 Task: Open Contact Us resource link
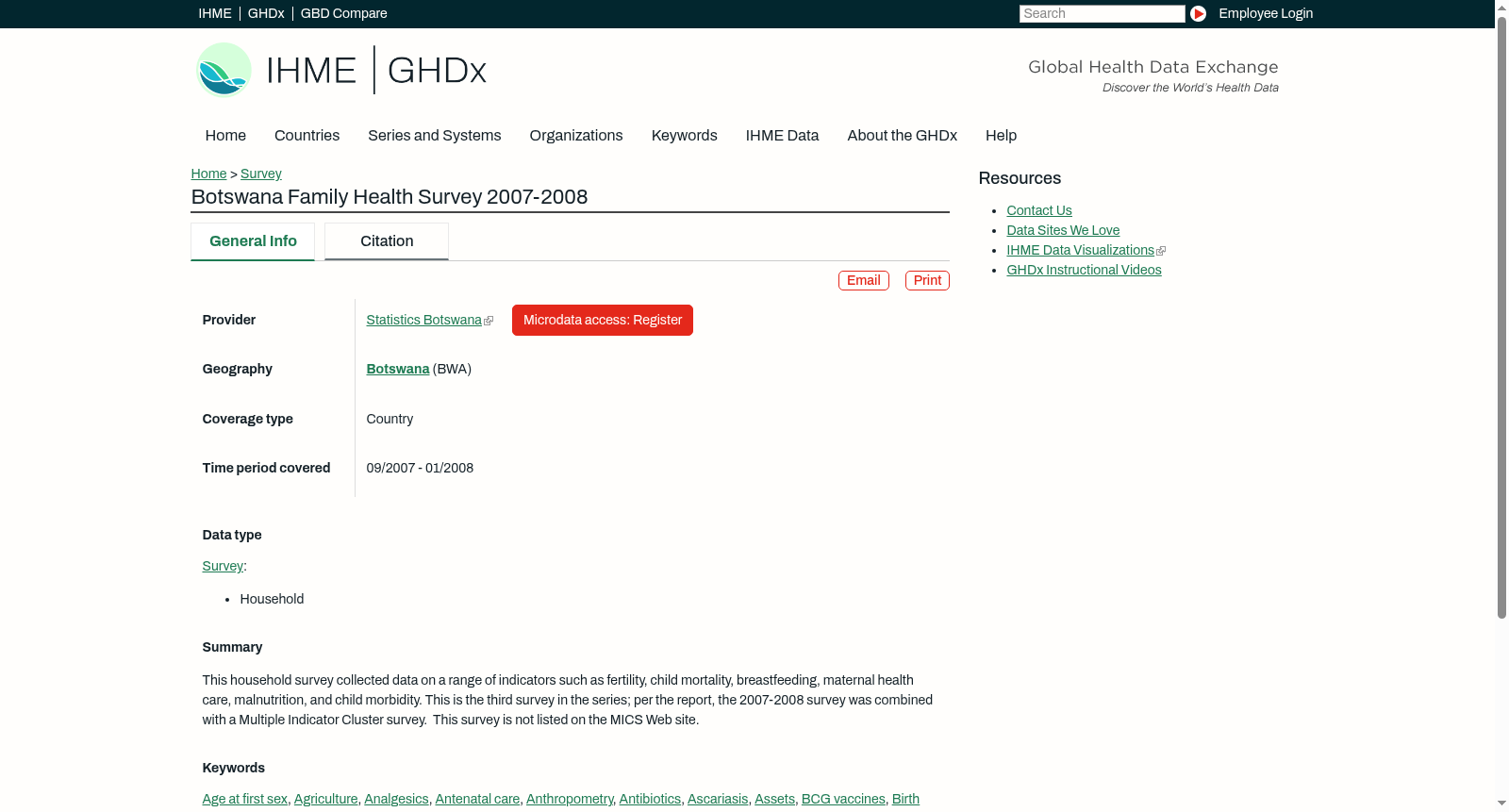point(1039,210)
